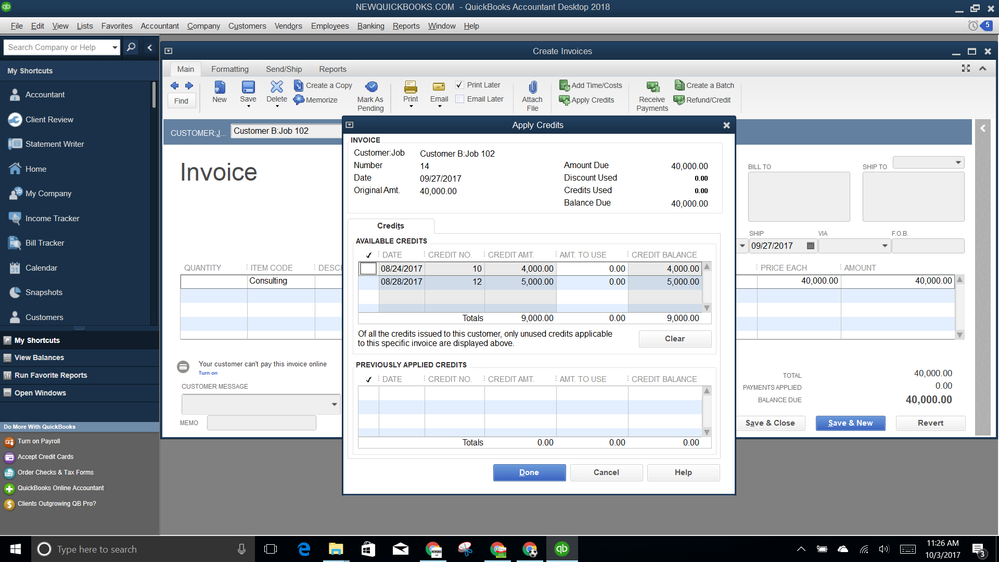Collapse the left shortcuts sidebar
Screen dimensions: 999x562
150,47
